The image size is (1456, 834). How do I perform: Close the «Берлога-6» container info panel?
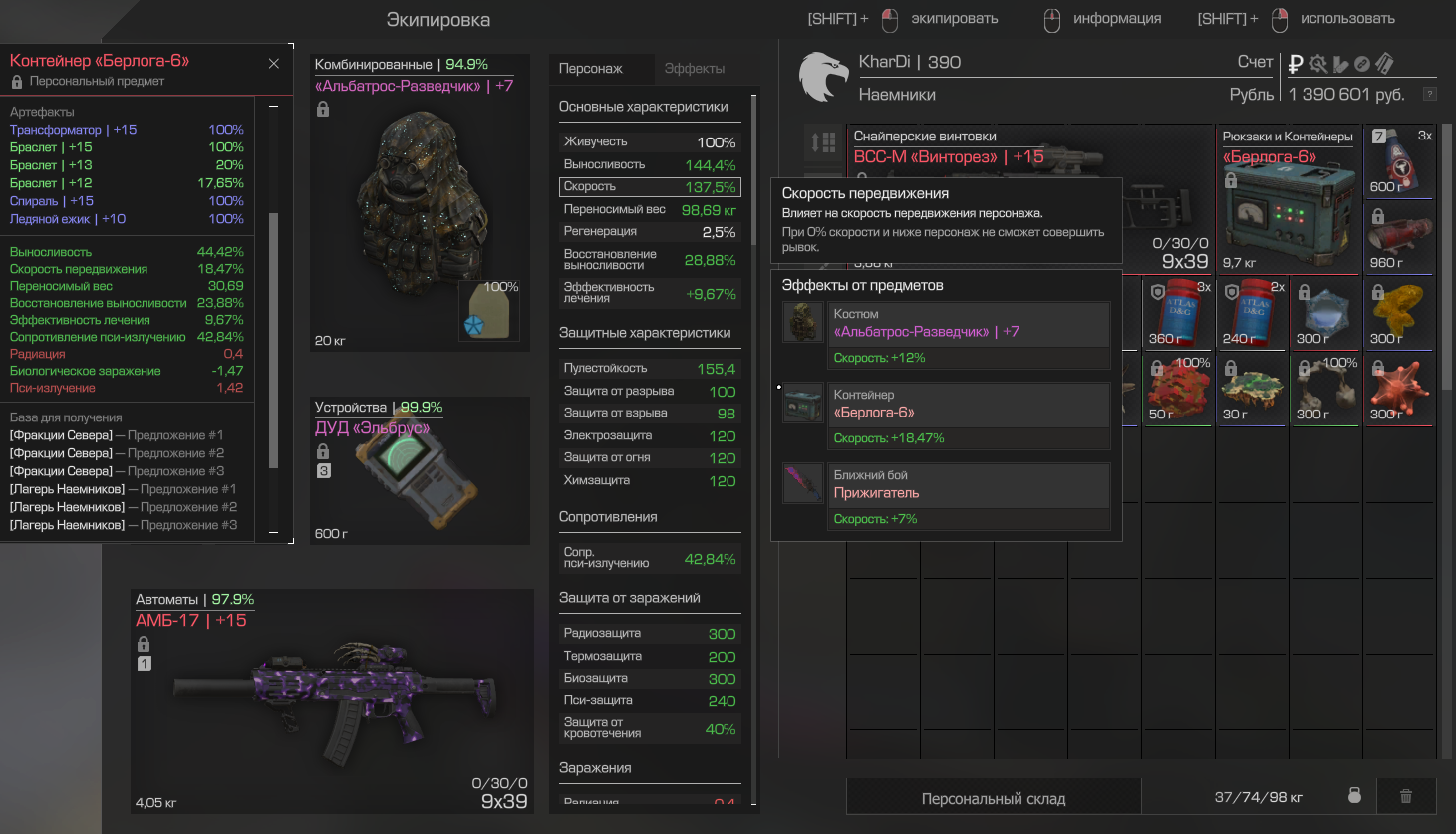click(274, 63)
